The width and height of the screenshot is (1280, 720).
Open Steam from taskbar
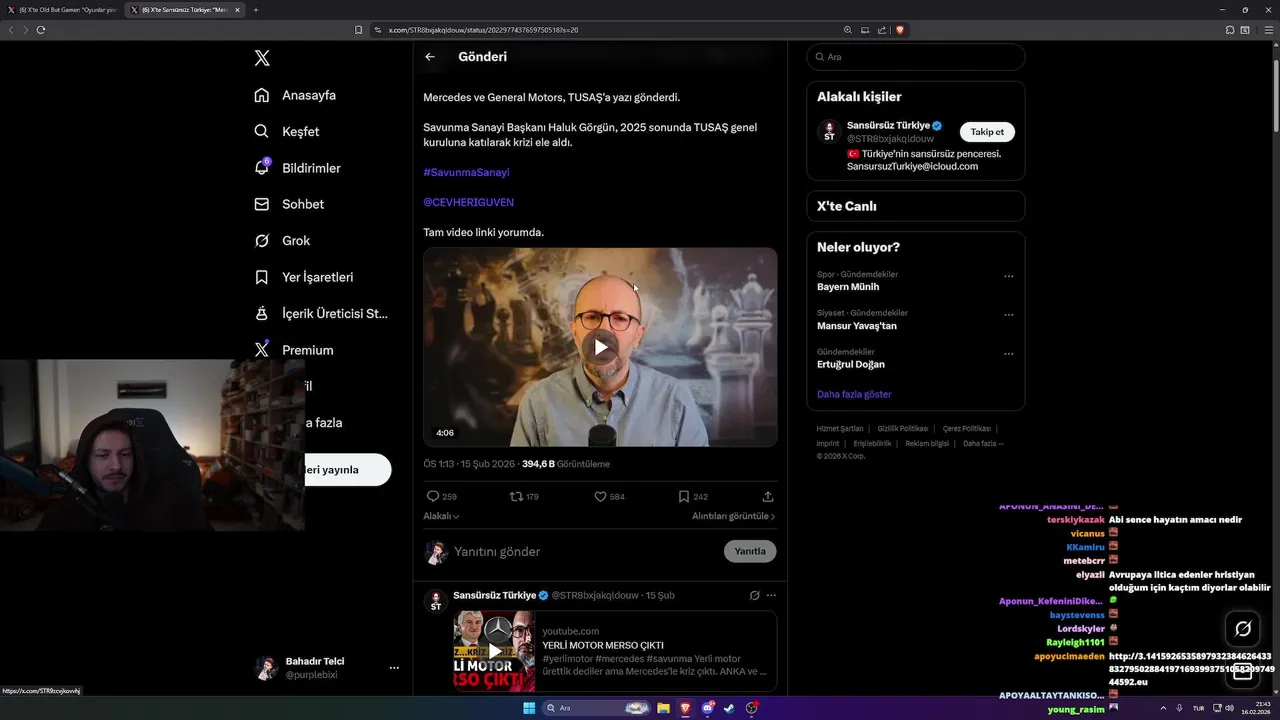click(729, 708)
